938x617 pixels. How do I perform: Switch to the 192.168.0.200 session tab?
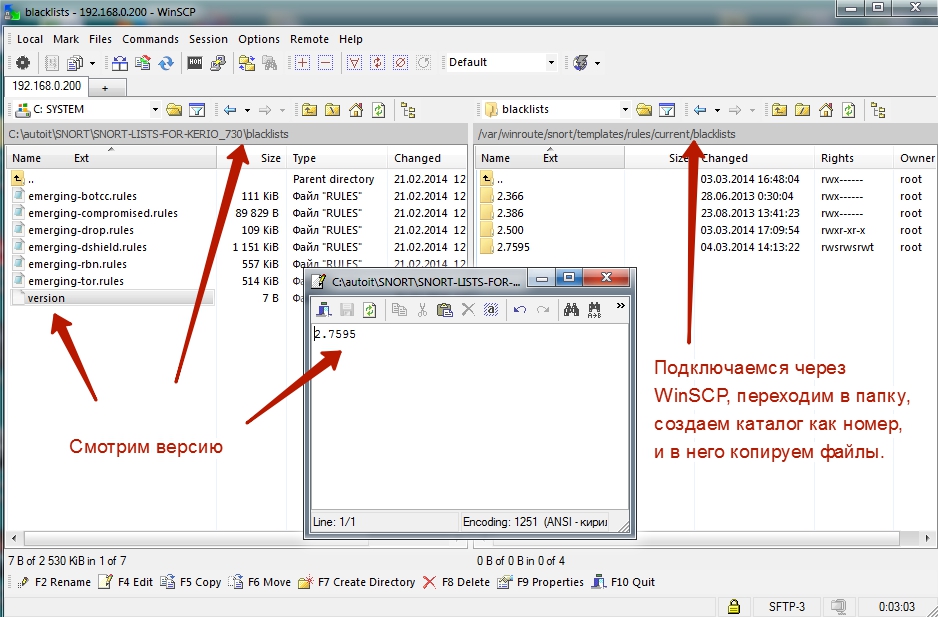(x=46, y=86)
